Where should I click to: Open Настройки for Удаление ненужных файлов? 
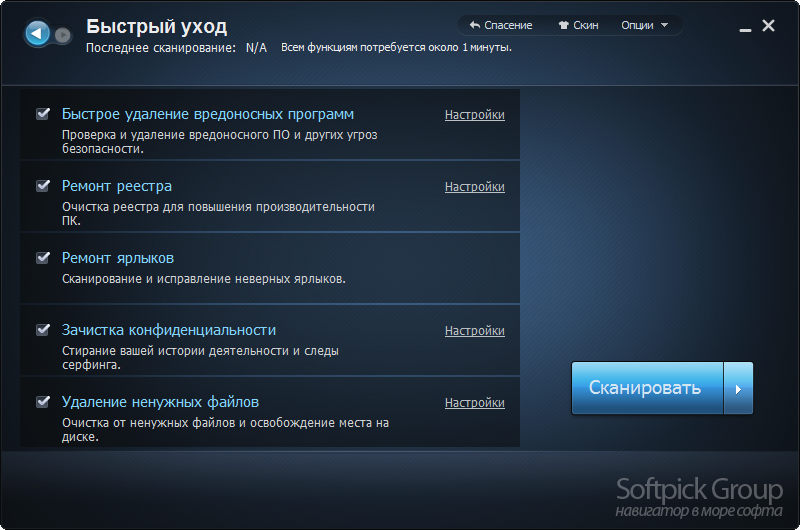click(474, 402)
